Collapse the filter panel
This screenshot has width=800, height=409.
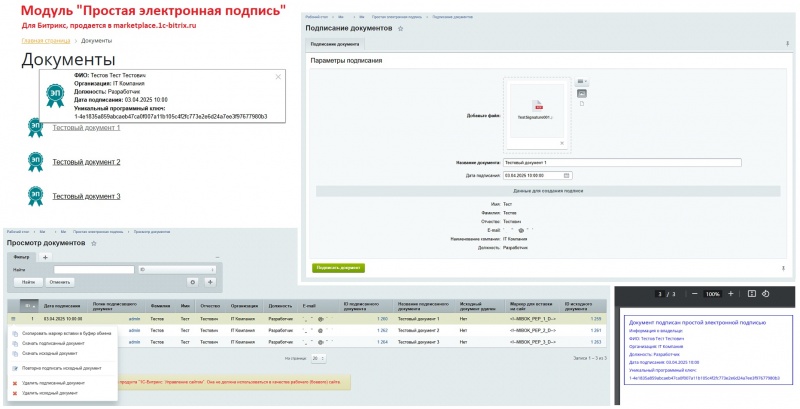[x=217, y=258]
